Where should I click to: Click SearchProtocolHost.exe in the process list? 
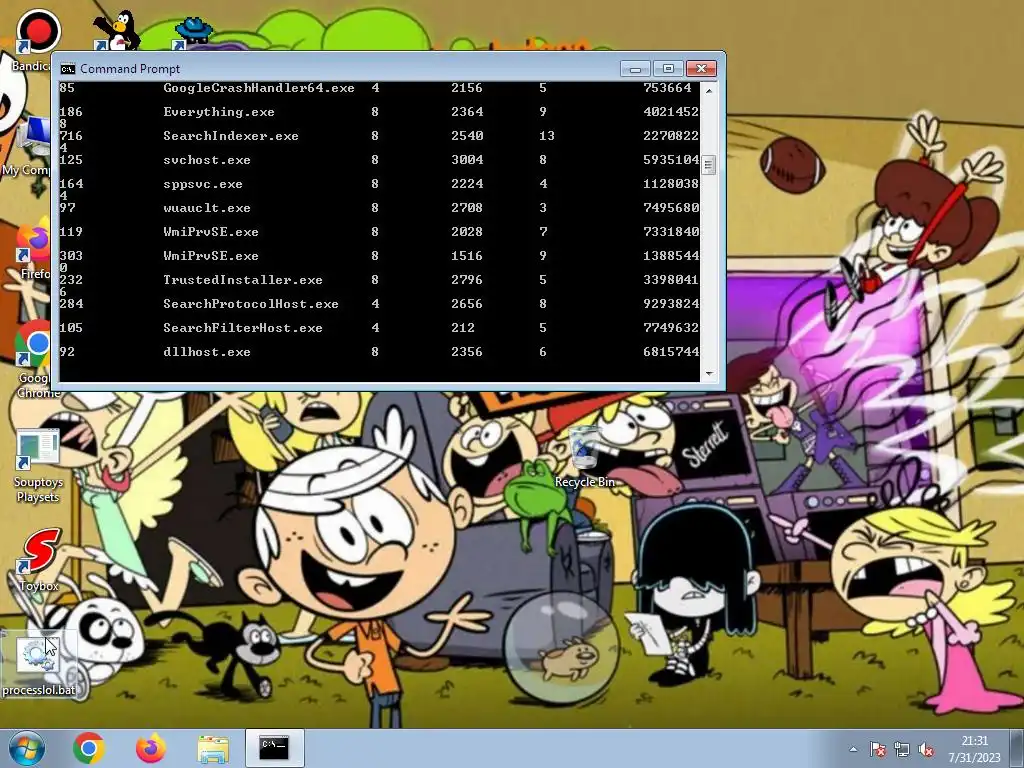coord(251,304)
